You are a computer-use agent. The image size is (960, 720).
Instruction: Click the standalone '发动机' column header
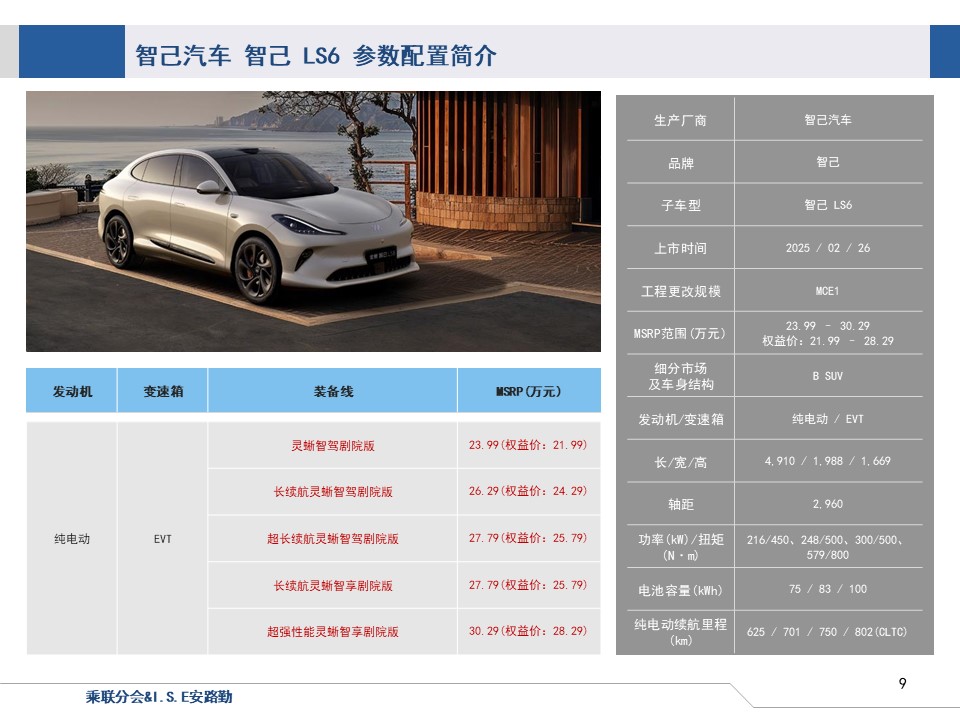pyautogui.click(x=72, y=391)
